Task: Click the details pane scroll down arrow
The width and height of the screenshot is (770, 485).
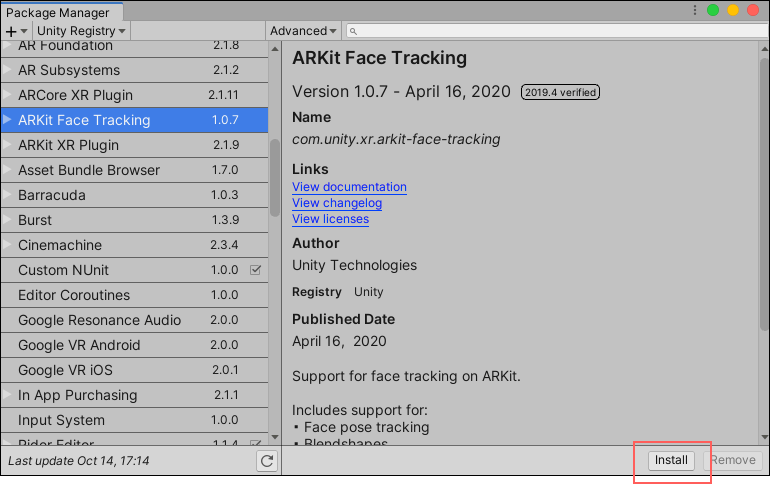Action: click(x=764, y=437)
